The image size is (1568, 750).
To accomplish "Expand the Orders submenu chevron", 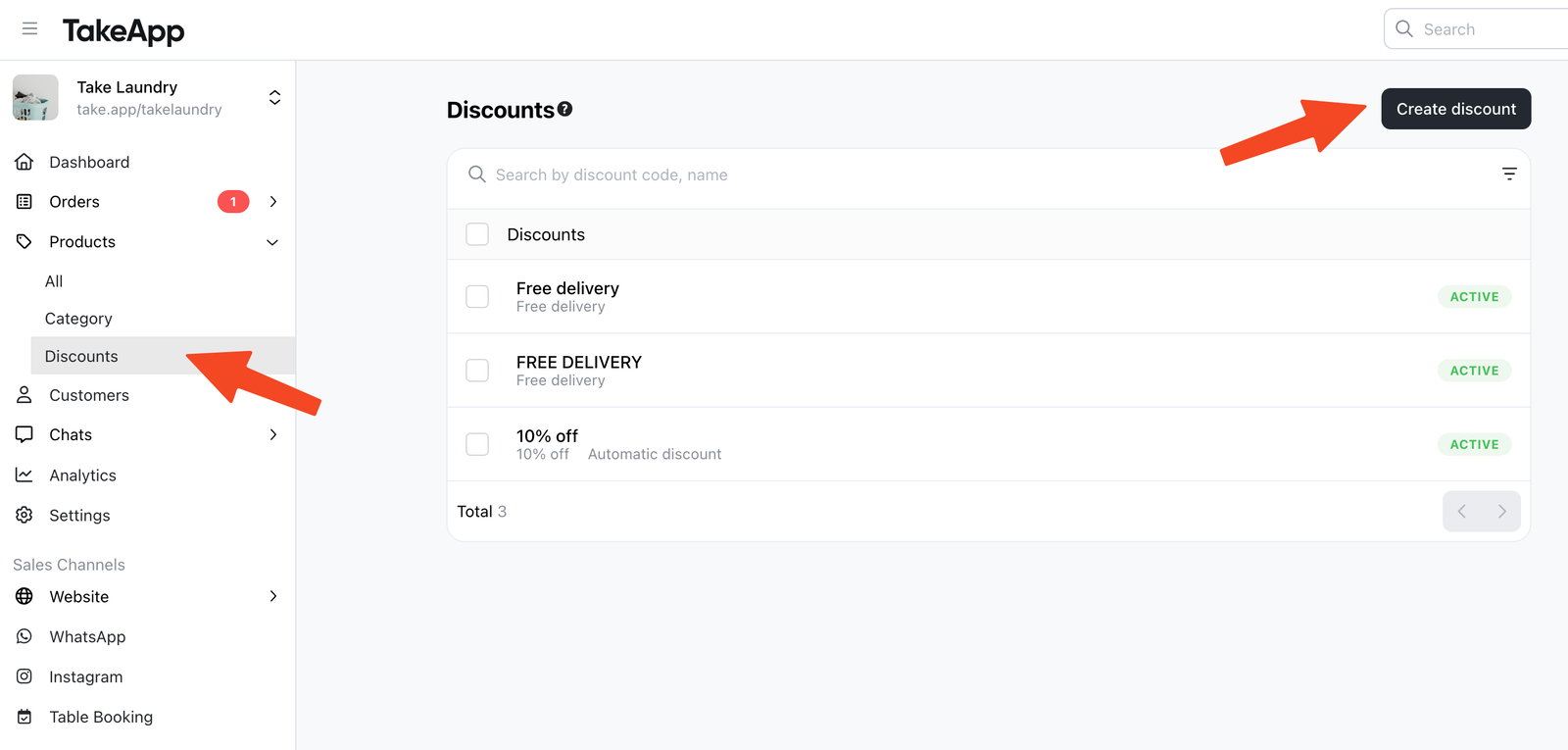I will (273, 202).
